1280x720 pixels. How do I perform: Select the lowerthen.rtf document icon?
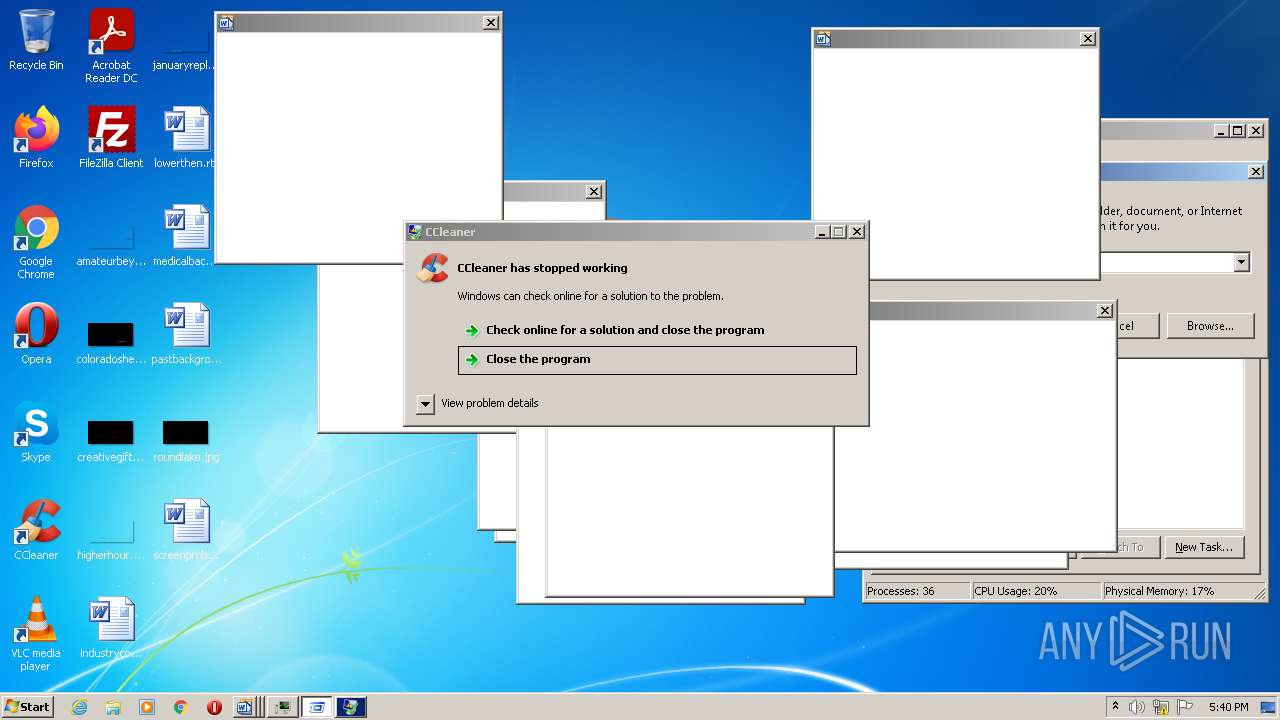pyautogui.click(x=186, y=138)
